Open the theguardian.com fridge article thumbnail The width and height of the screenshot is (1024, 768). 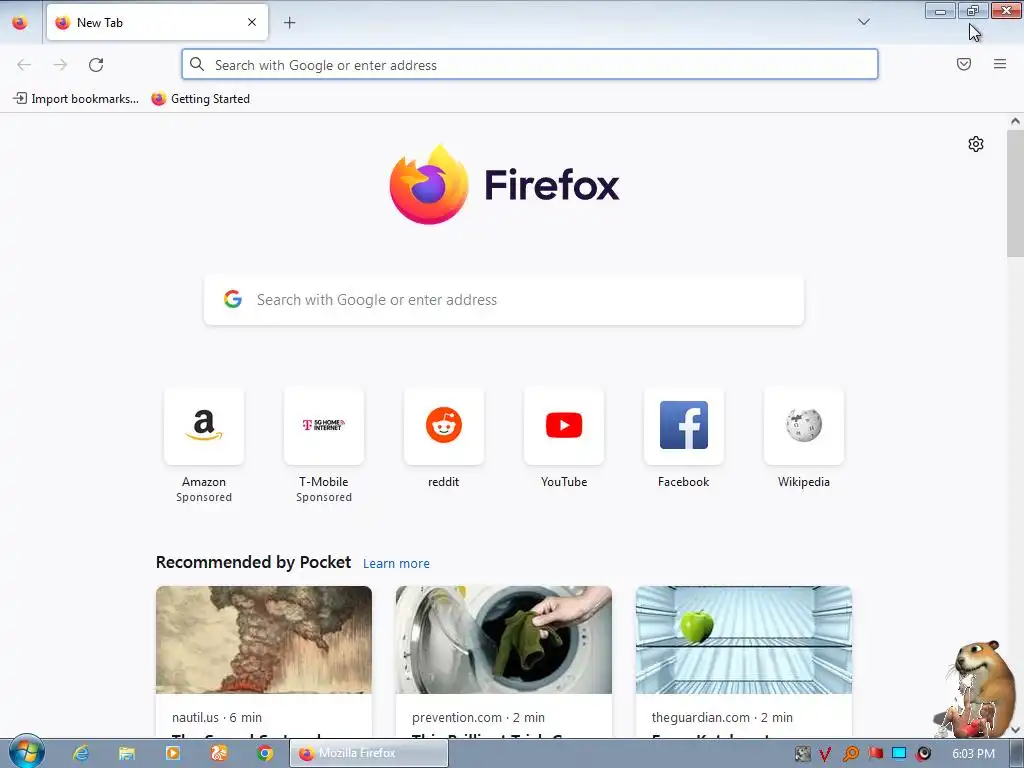coord(743,639)
